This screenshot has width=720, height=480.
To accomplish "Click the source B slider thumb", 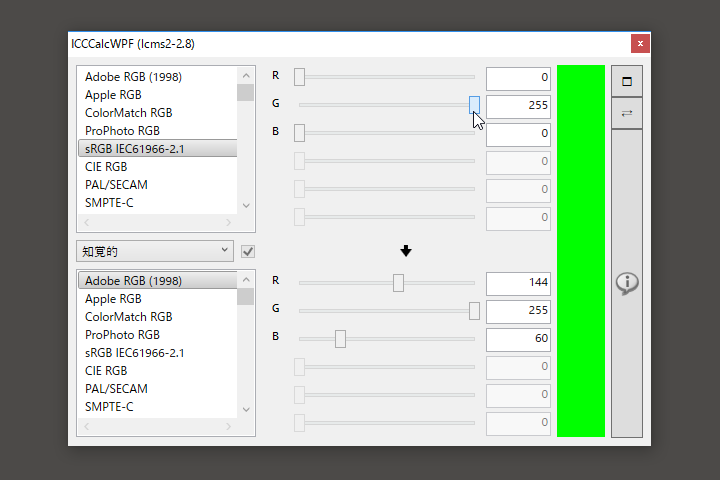I will click(299, 133).
